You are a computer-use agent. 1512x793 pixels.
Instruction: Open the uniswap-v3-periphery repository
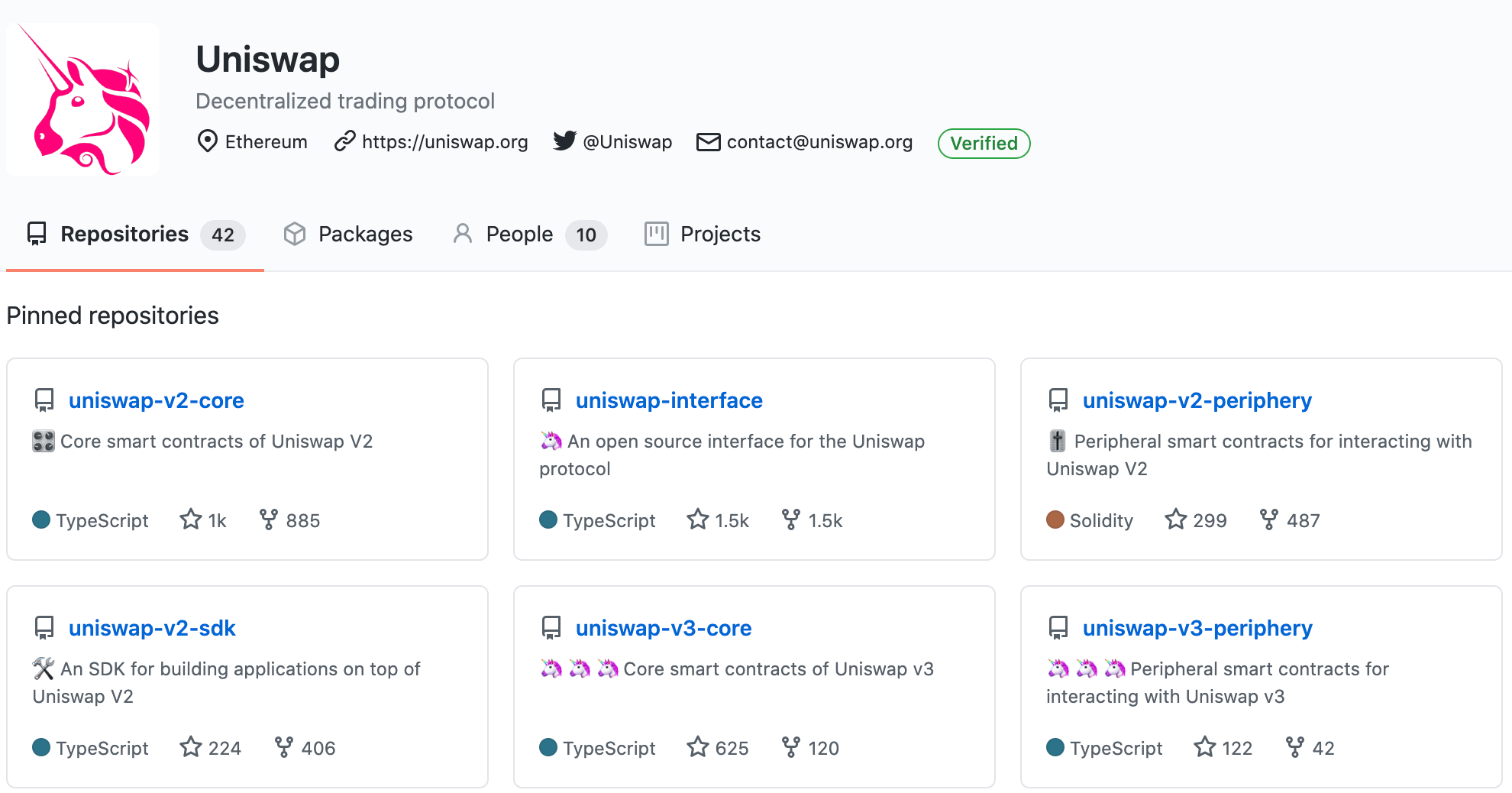(x=1197, y=628)
